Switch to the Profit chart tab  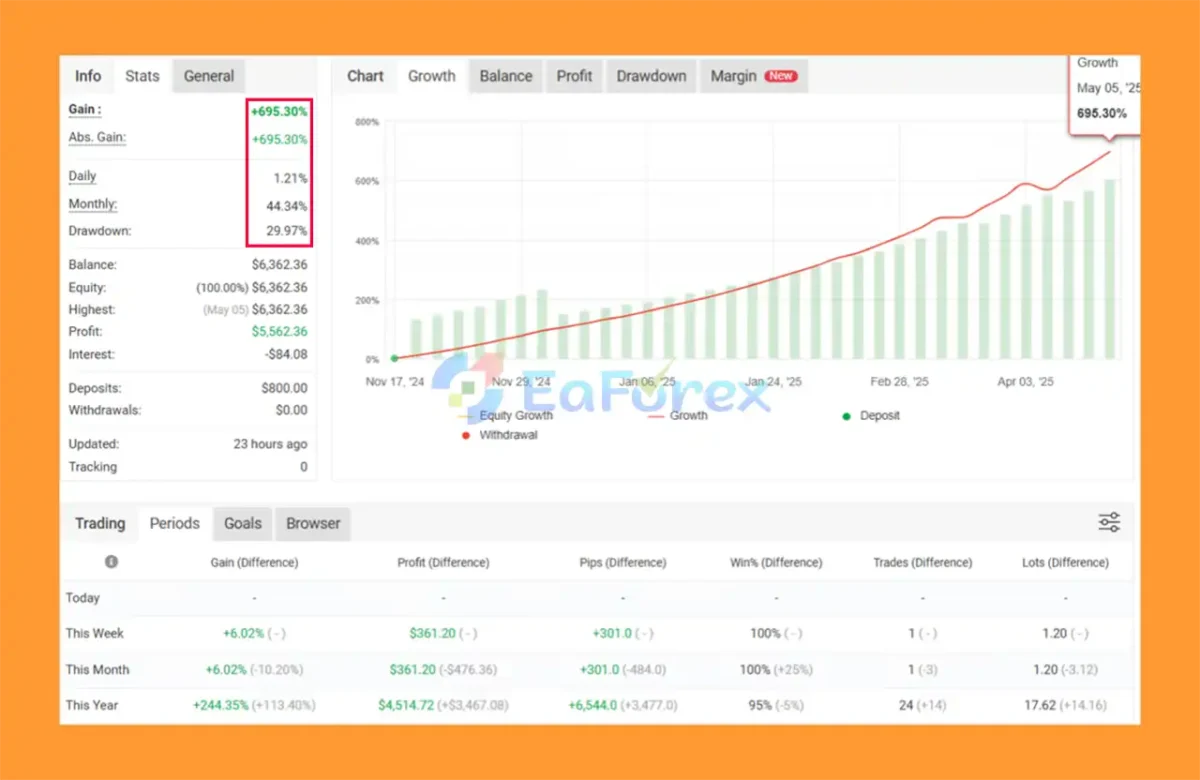click(574, 76)
